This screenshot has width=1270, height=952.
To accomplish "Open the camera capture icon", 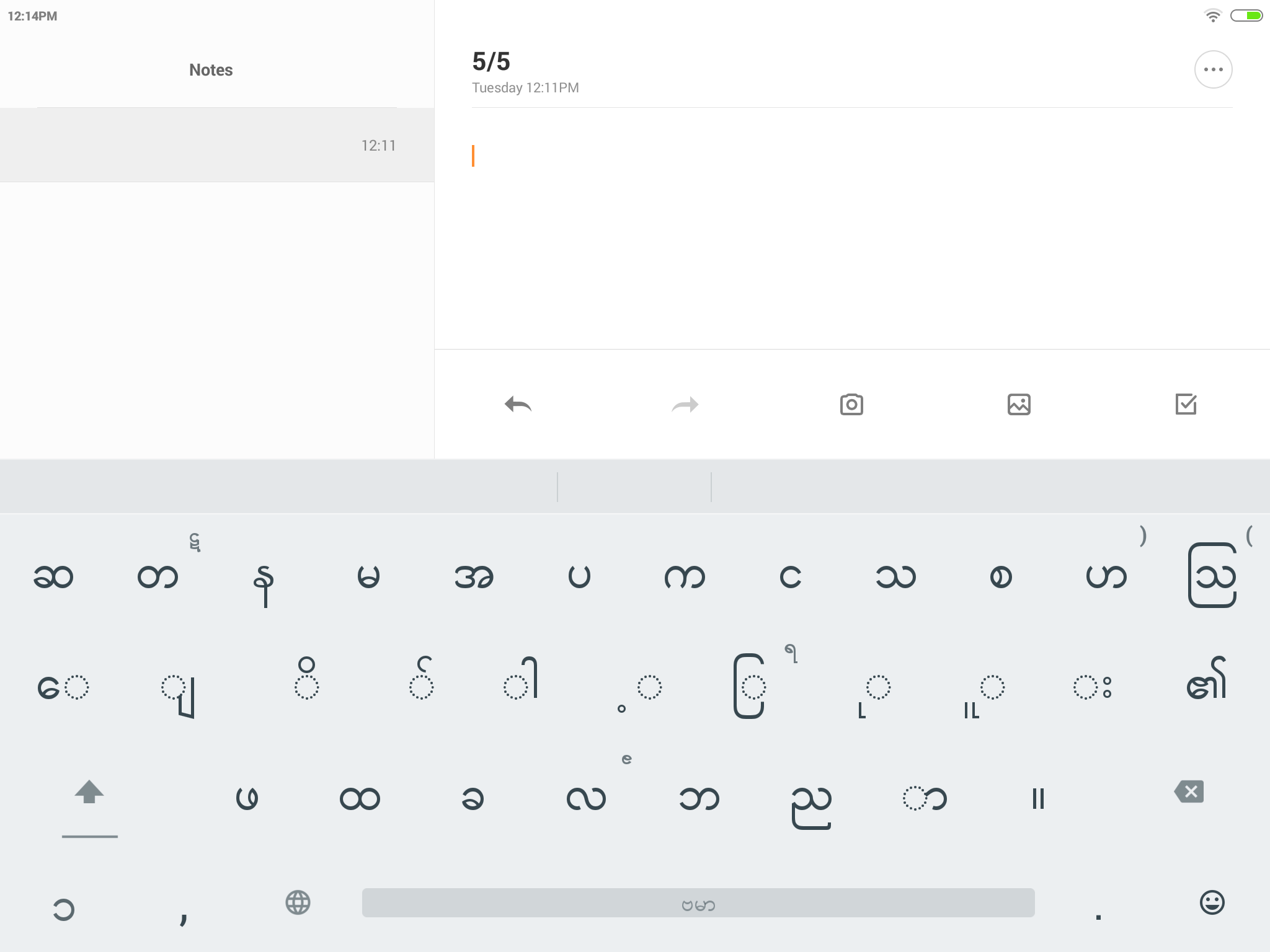I will (851, 404).
